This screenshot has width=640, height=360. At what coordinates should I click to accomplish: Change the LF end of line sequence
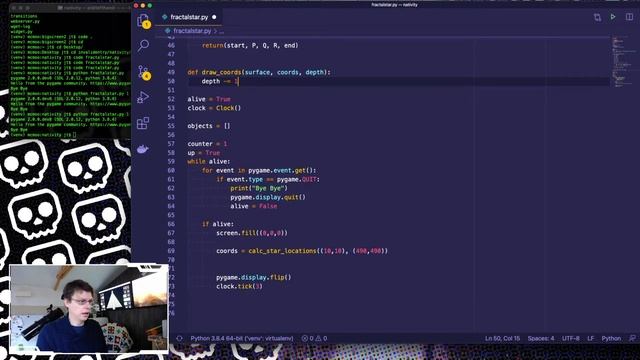(x=590, y=338)
